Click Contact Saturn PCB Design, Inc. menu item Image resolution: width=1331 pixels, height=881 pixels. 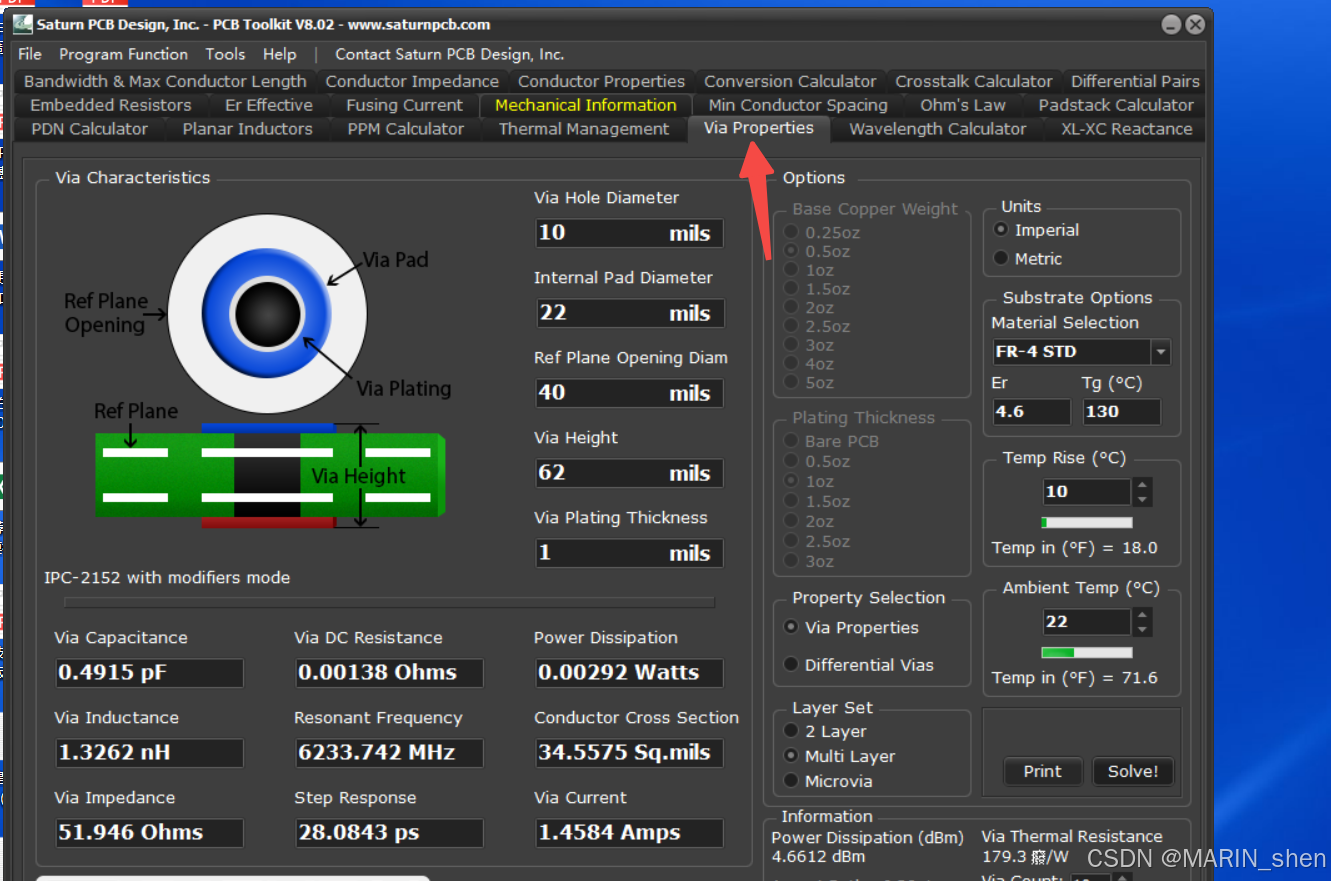pos(449,54)
